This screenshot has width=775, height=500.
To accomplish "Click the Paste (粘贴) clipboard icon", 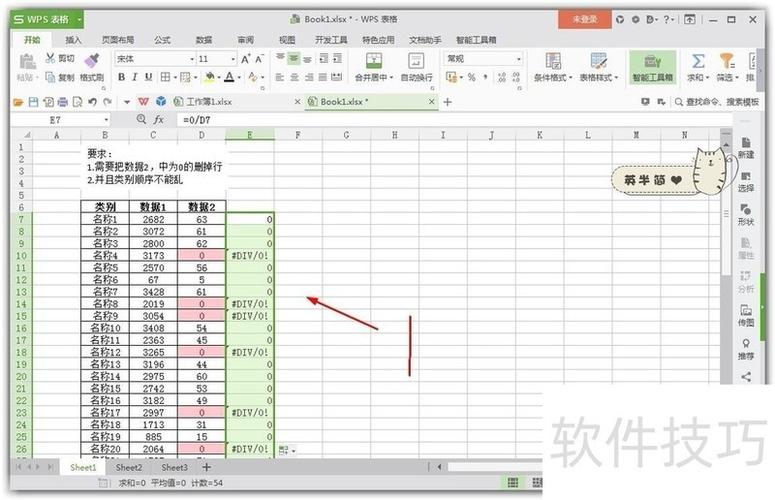I will (x=27, y=62).
